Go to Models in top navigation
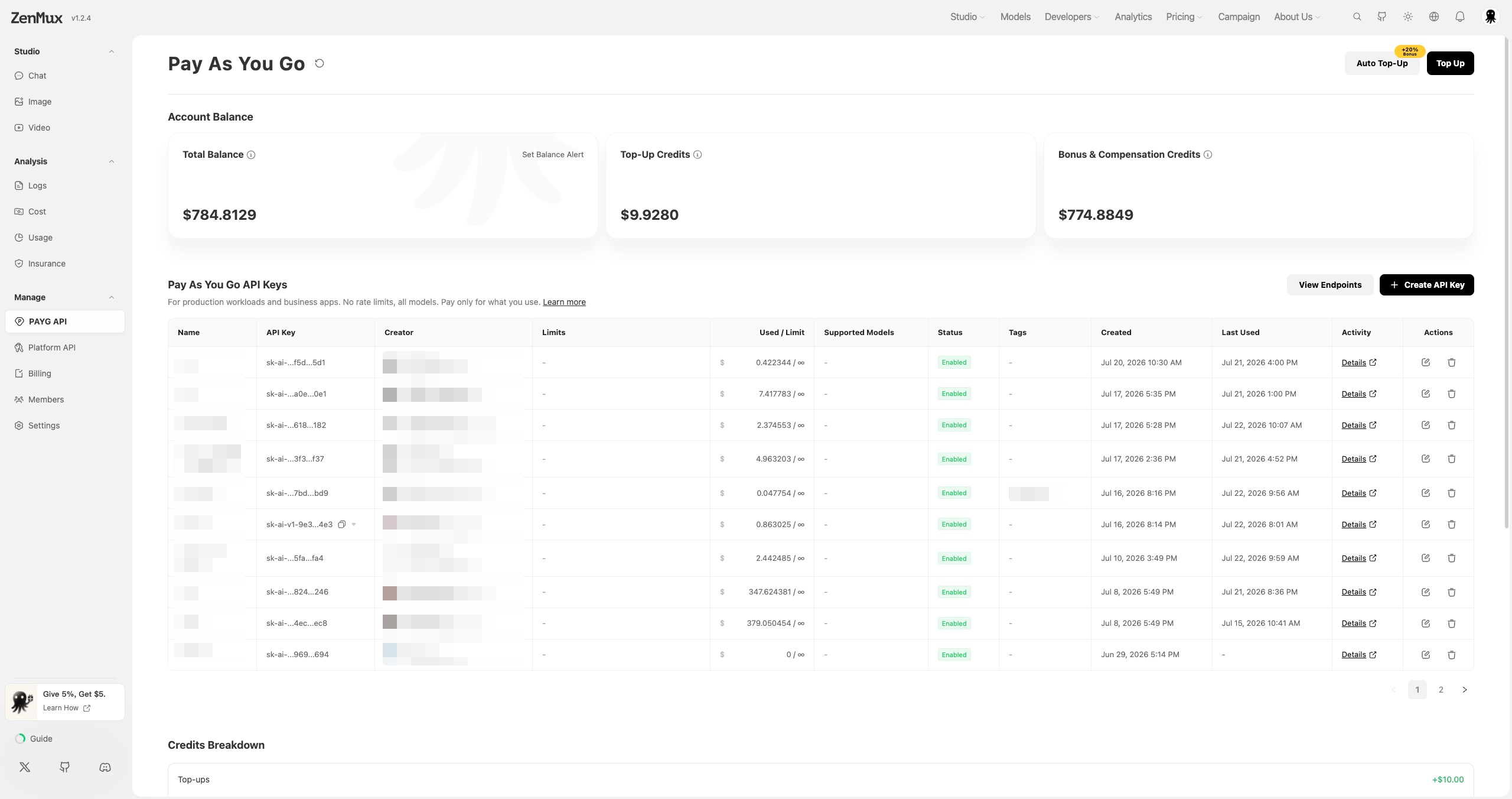This screenshot has height=799, width=1512. click(x=1015, y=17)
